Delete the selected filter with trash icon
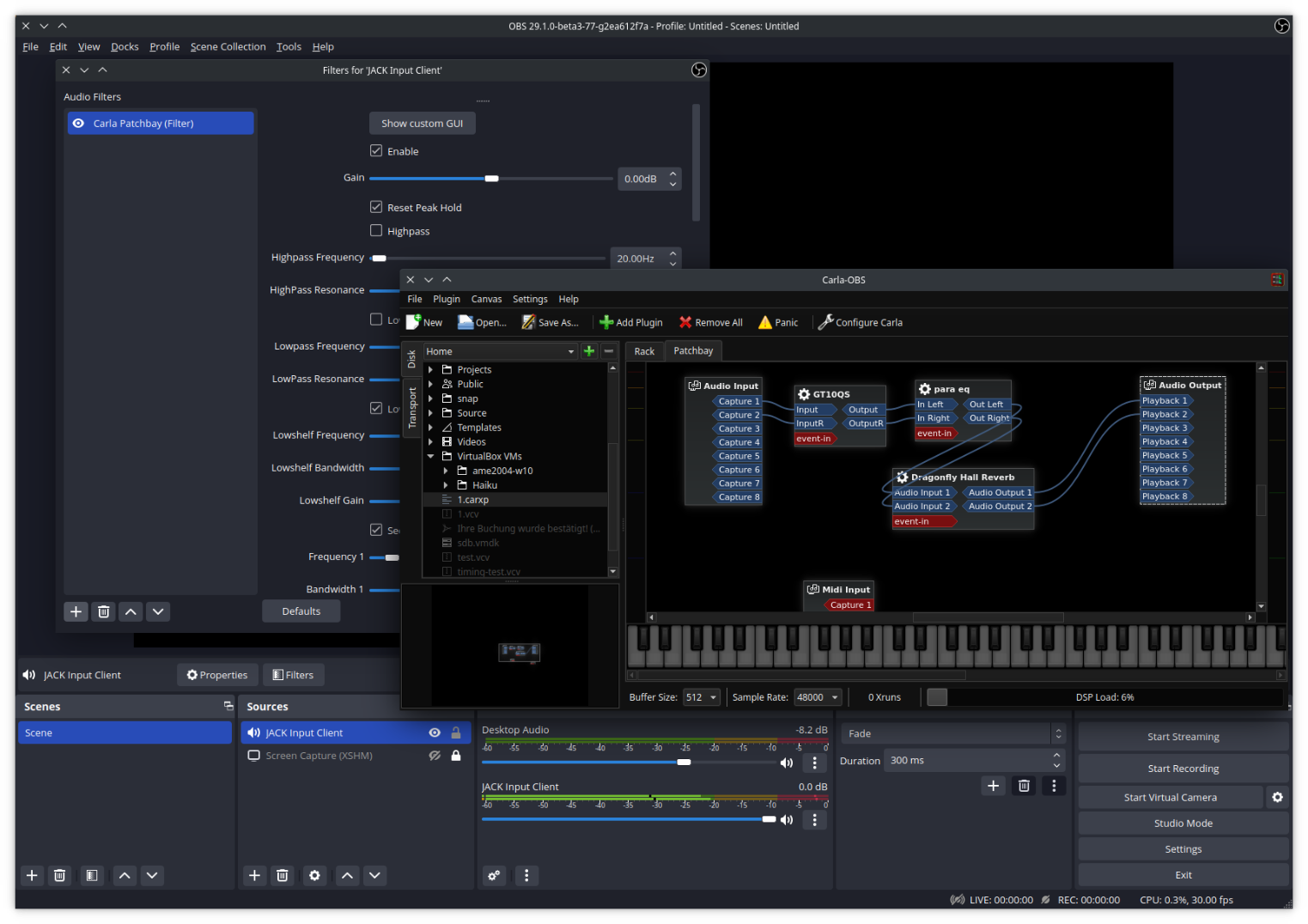The width and height of the screenshot is (1308, 924). (103, 611)
